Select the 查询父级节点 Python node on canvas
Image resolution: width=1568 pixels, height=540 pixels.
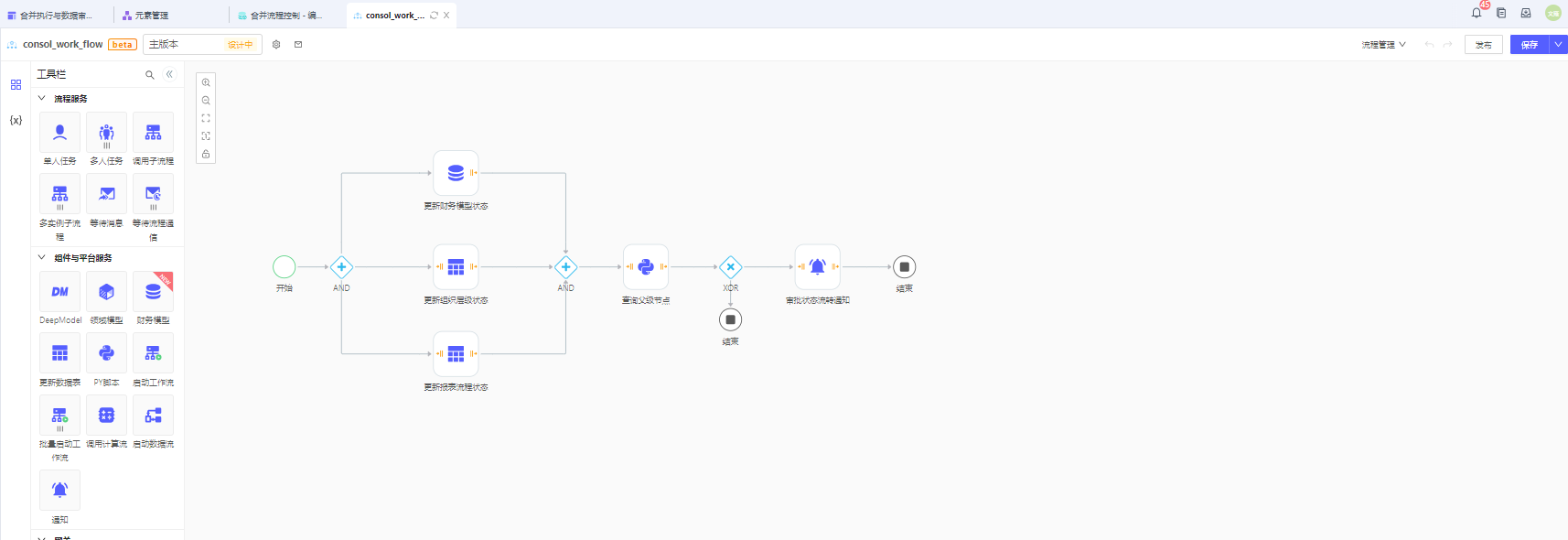tap(646, 267)
